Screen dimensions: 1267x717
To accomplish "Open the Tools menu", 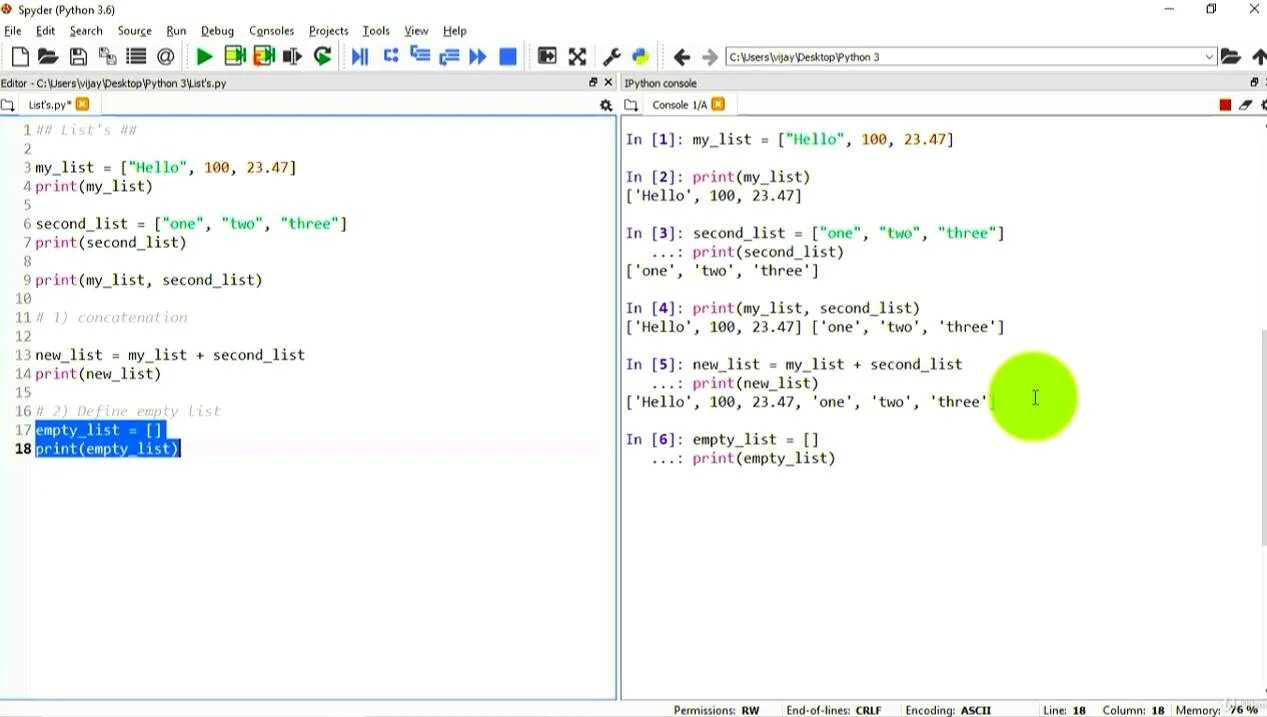I will 376,31.
